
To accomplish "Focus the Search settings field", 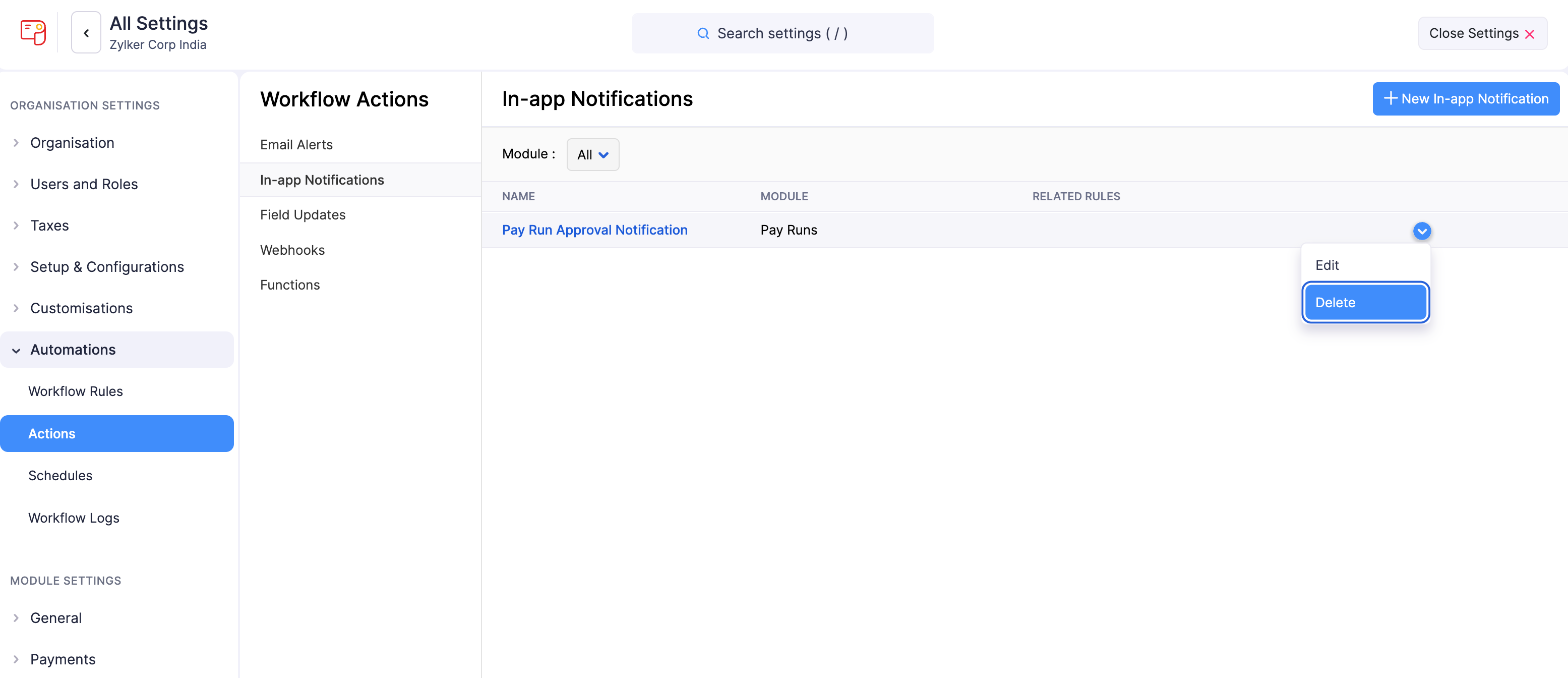I will (782, 33).
